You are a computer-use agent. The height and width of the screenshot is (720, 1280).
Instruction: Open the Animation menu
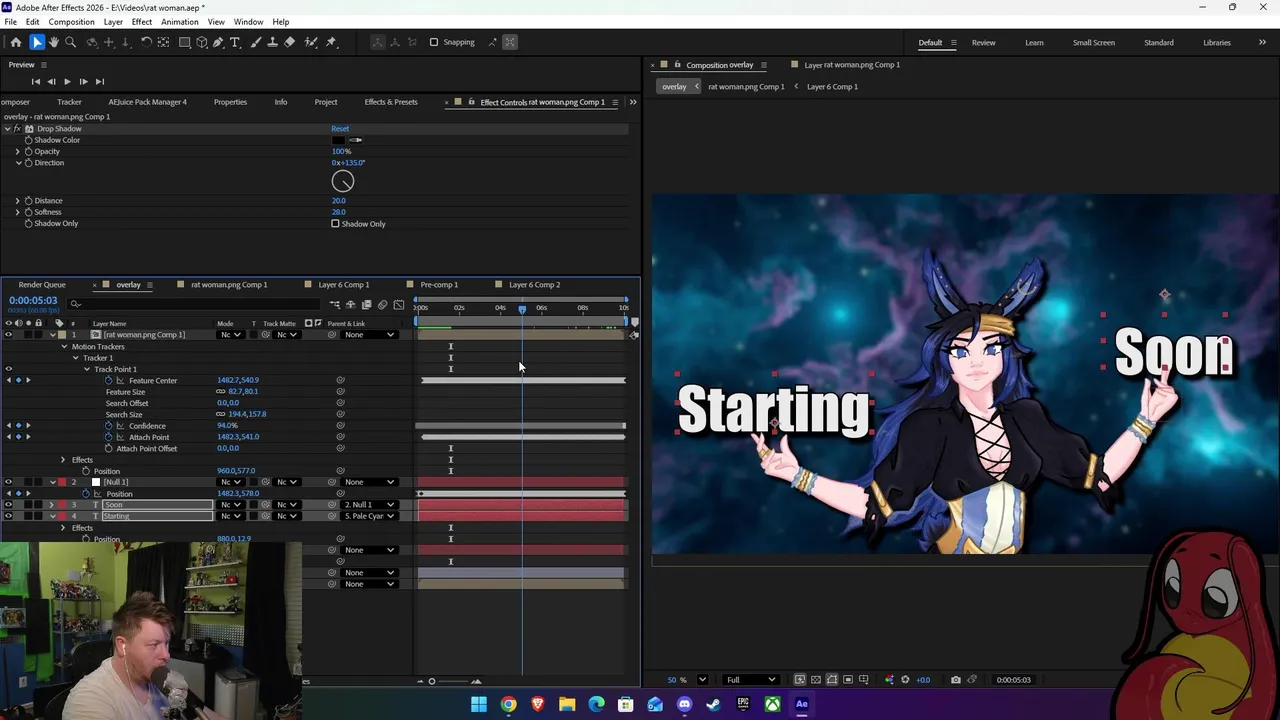(x=180, y=22)
